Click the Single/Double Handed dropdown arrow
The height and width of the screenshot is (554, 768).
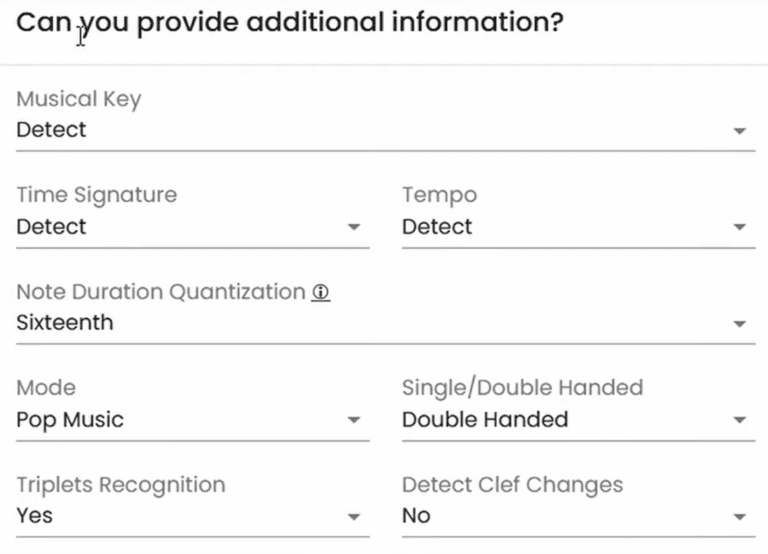point(739,421)
